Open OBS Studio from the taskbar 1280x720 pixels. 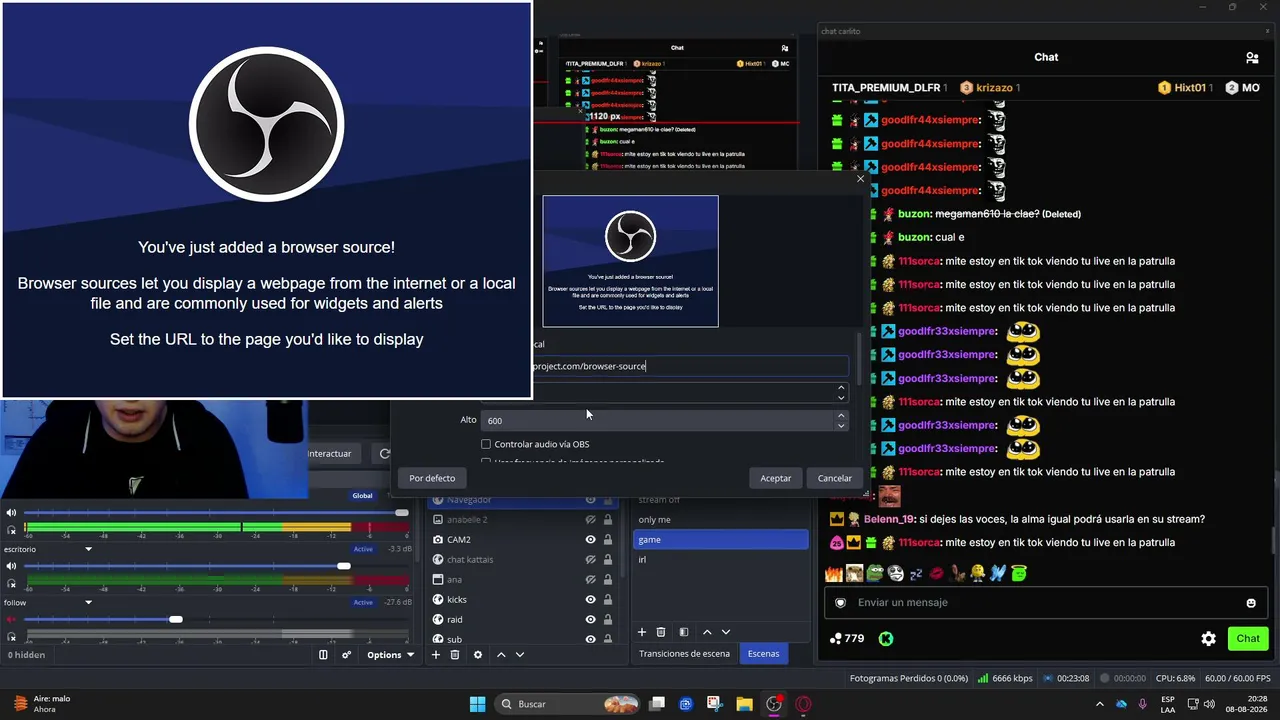coord(774,704)
